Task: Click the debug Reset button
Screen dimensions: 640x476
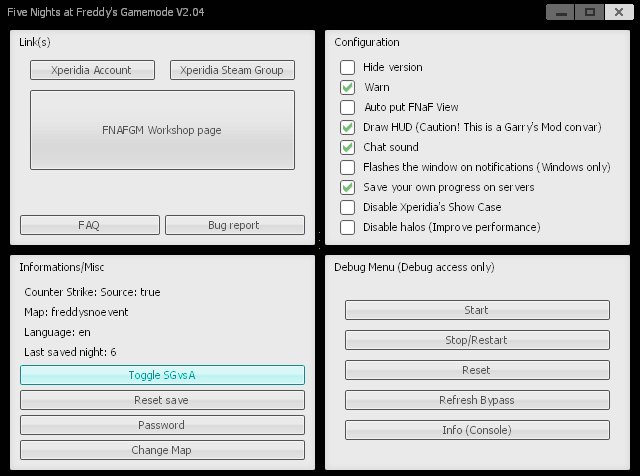Action: pyautogui.click(x=478, y=370)
